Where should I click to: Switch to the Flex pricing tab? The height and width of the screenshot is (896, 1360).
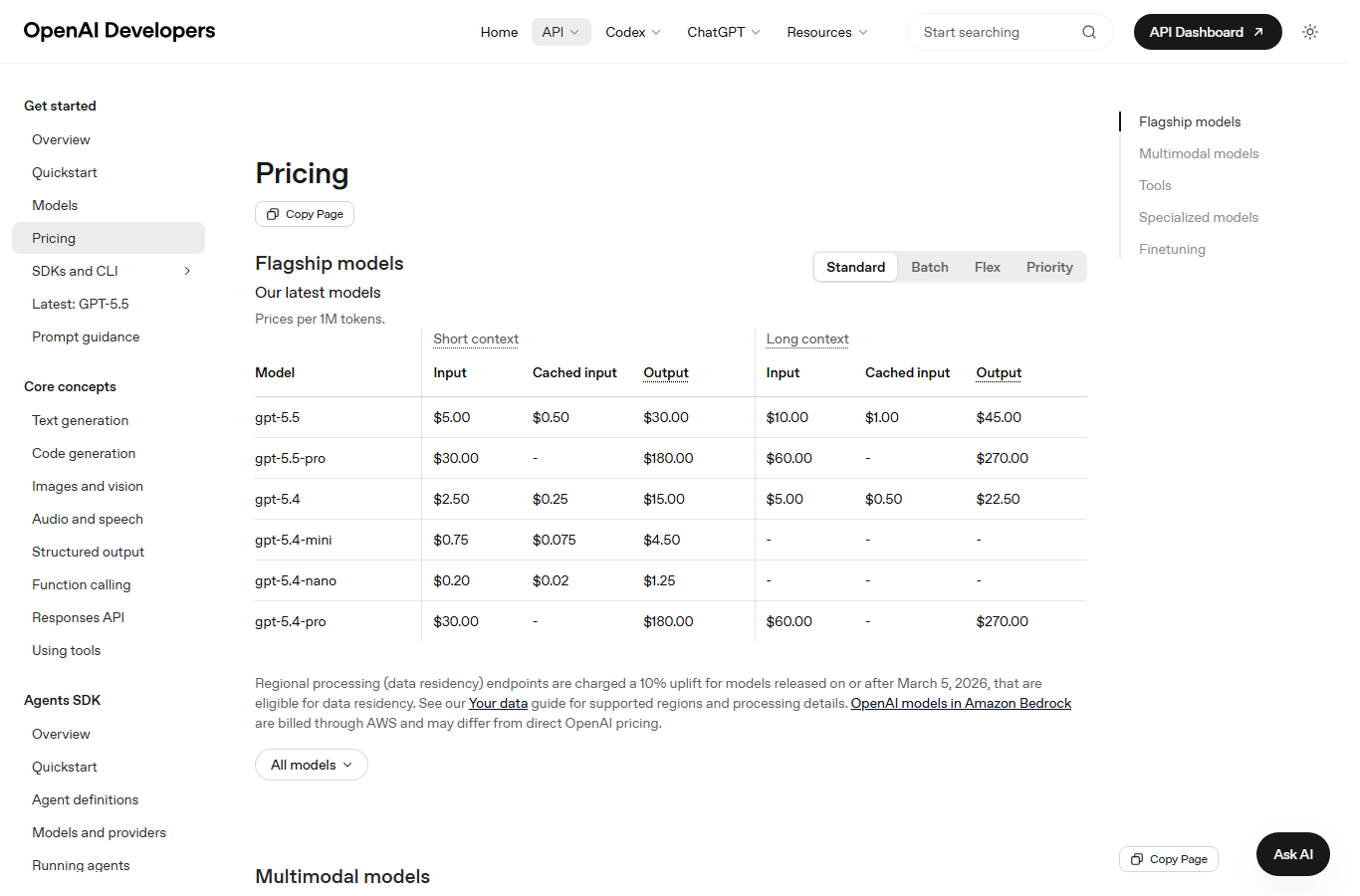[x=988, y=267]
